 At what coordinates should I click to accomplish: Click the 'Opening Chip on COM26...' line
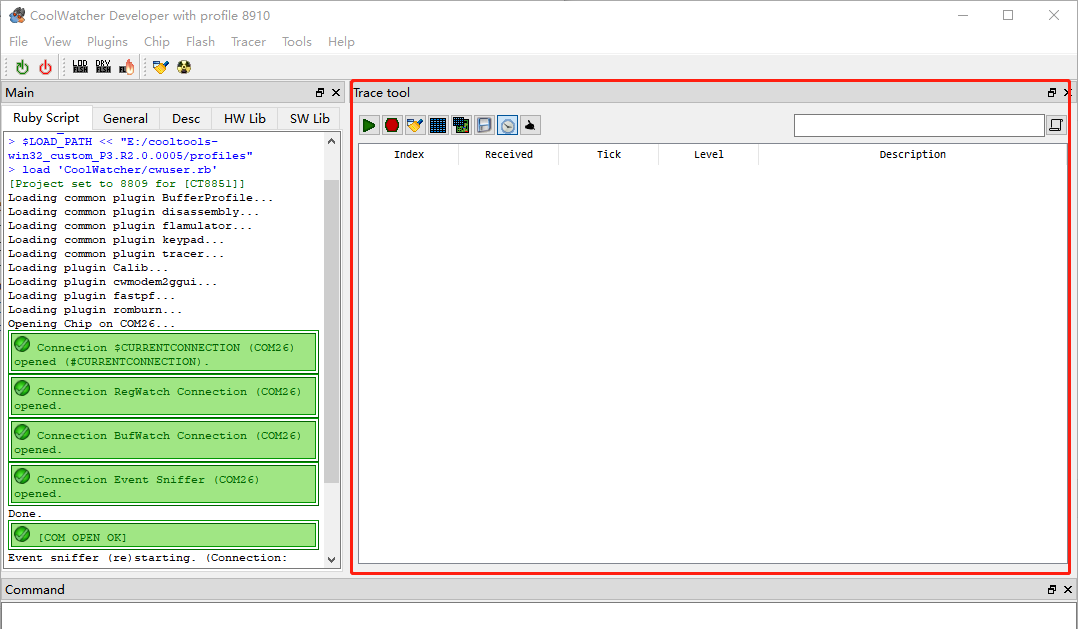click(91, 324)
